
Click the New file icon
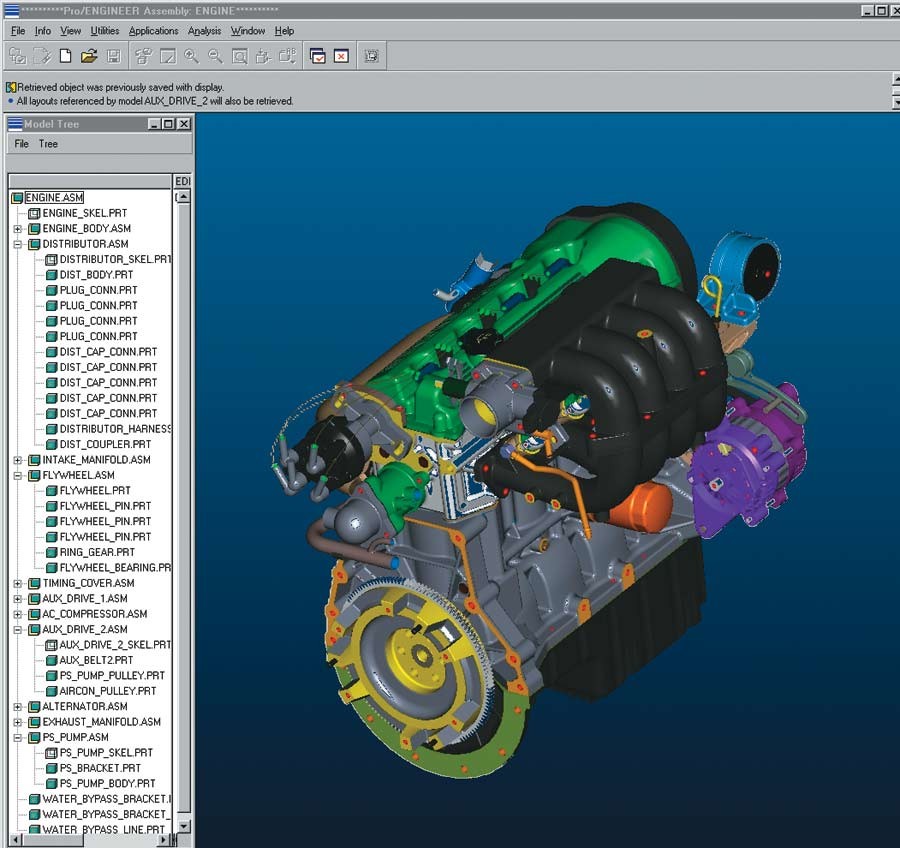[65, 56]
